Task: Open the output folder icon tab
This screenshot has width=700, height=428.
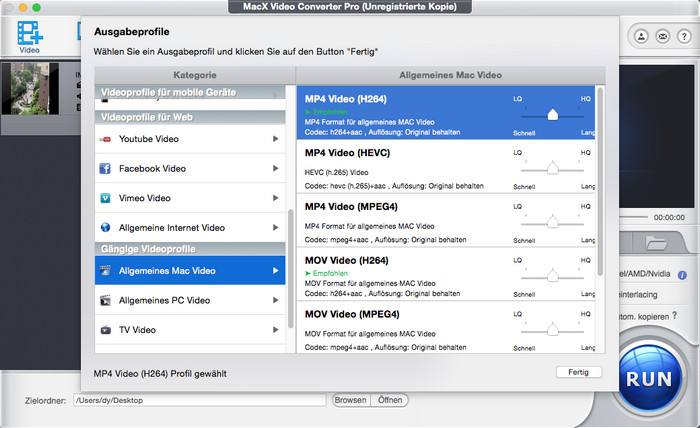Action: click(656, 243)
